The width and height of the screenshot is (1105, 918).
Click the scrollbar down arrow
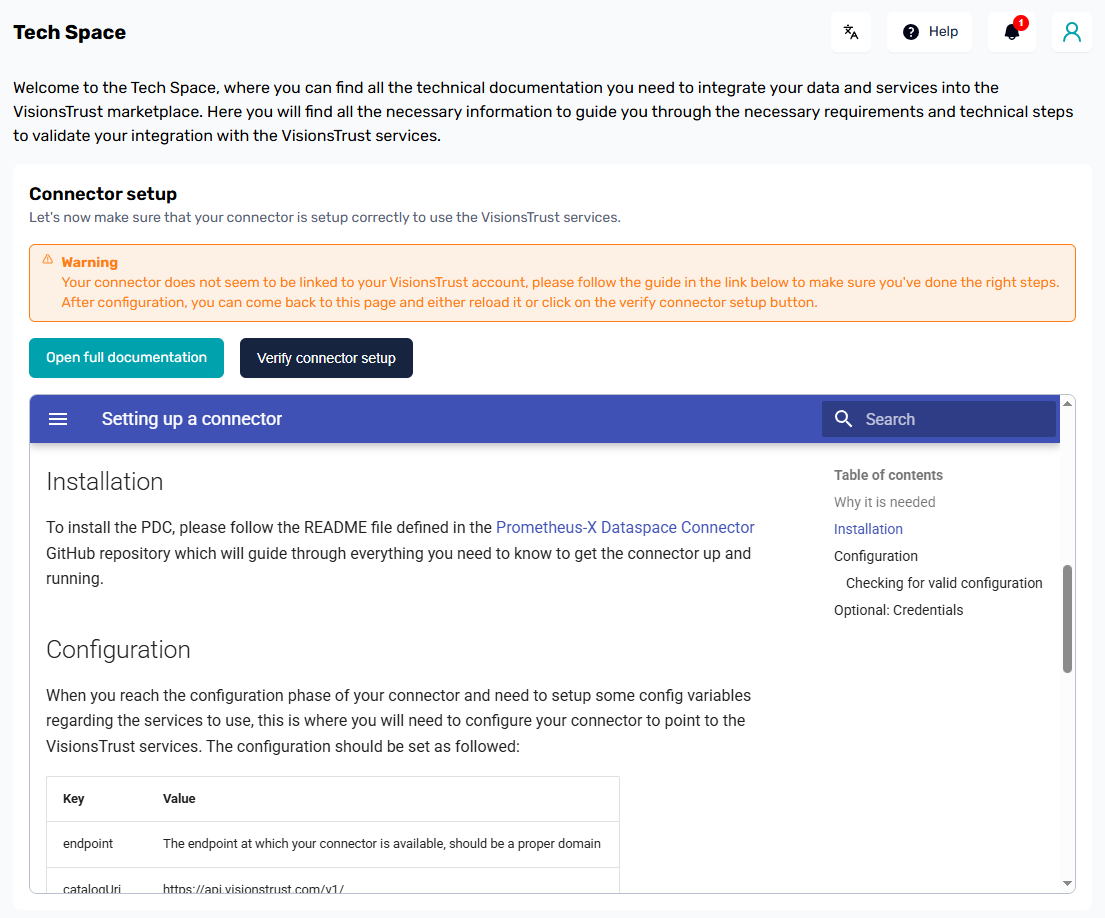(x=1067, y=884)
